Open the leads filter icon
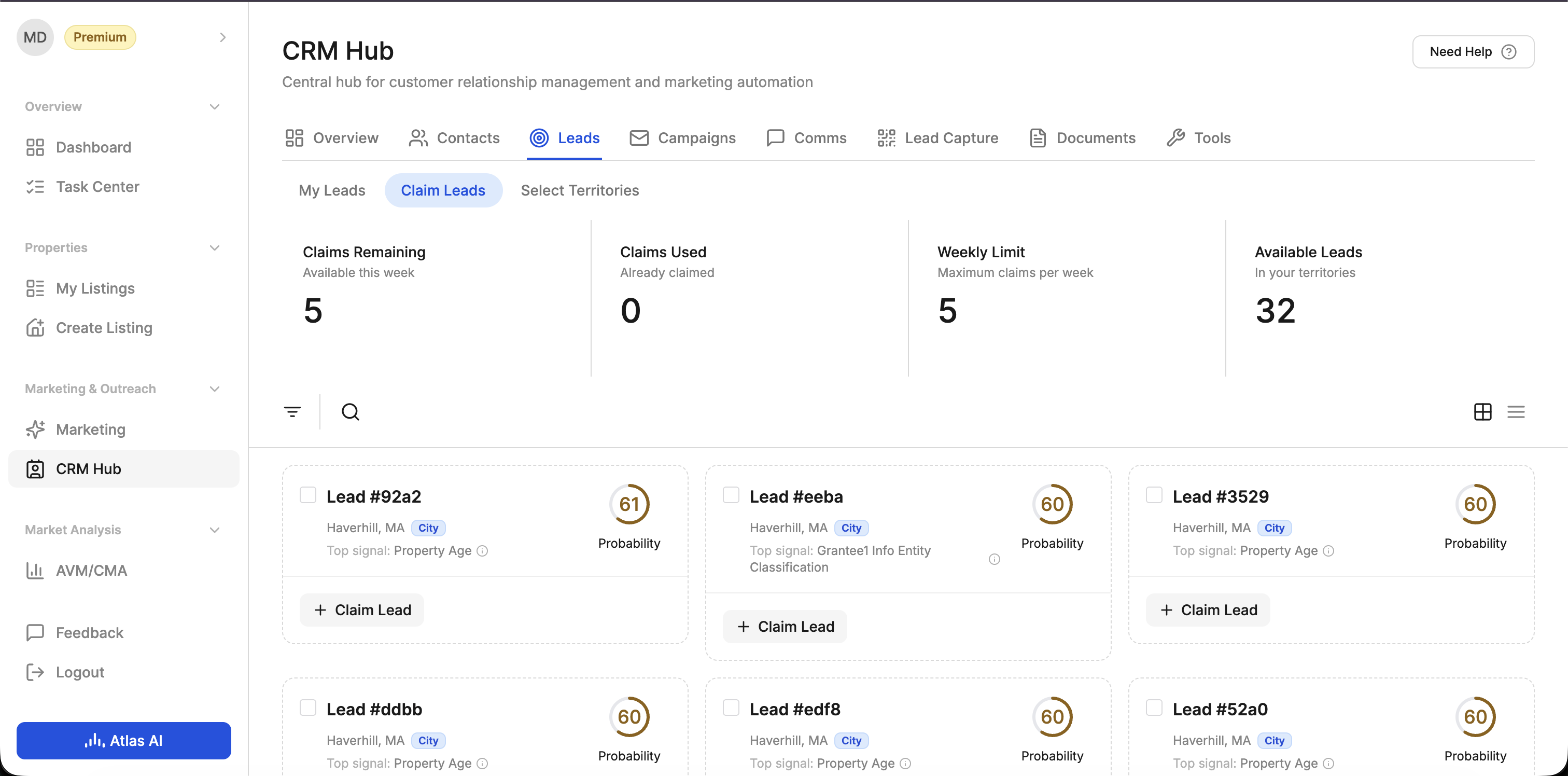 [292, 412]
